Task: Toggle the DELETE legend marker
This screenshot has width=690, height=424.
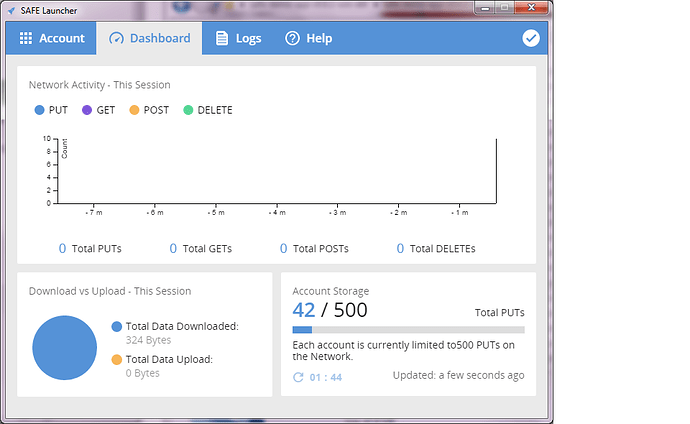Action: (188, 110)
